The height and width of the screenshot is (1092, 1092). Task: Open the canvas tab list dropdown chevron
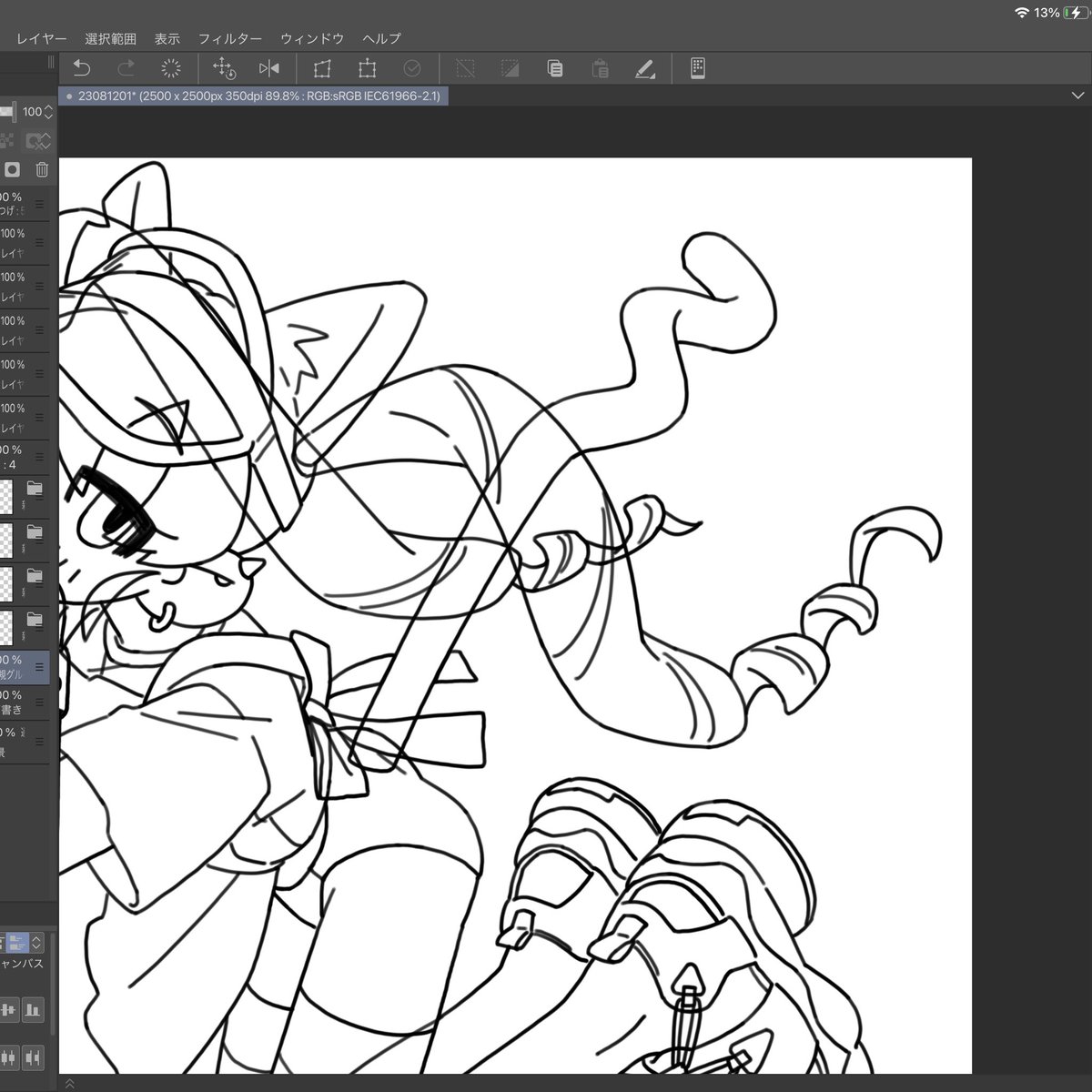[x=1077, y=96]
